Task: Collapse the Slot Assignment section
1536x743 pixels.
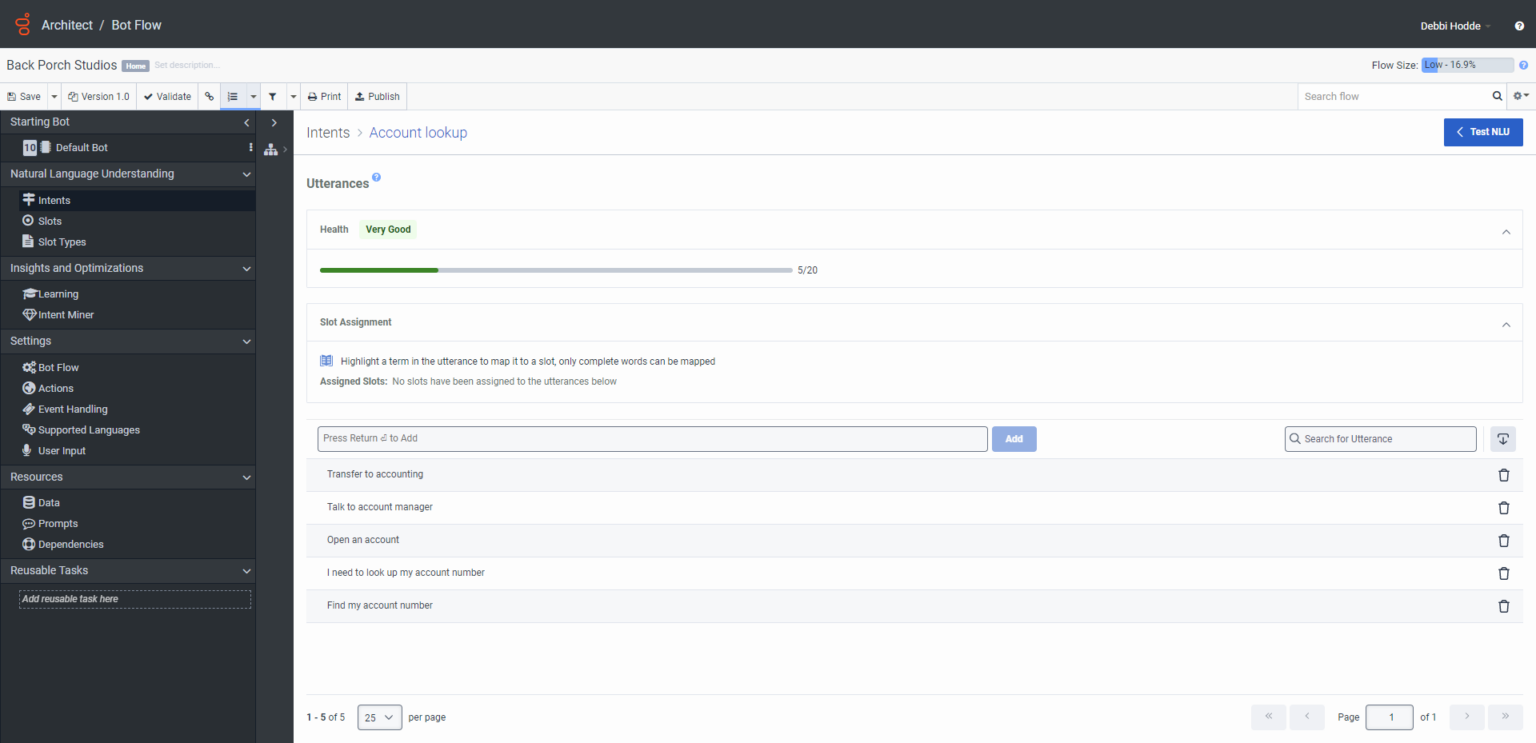Action: [1506, 324]
